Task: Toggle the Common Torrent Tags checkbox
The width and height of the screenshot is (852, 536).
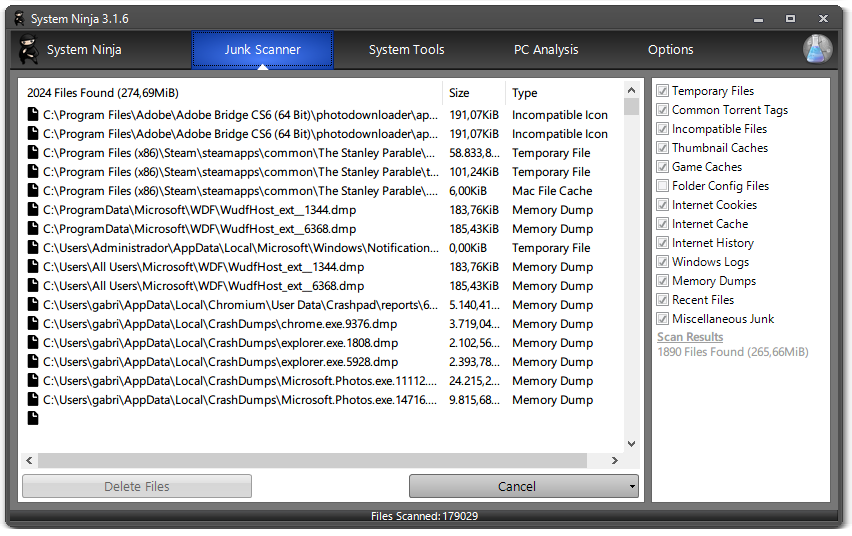Action: click(662, 110)
